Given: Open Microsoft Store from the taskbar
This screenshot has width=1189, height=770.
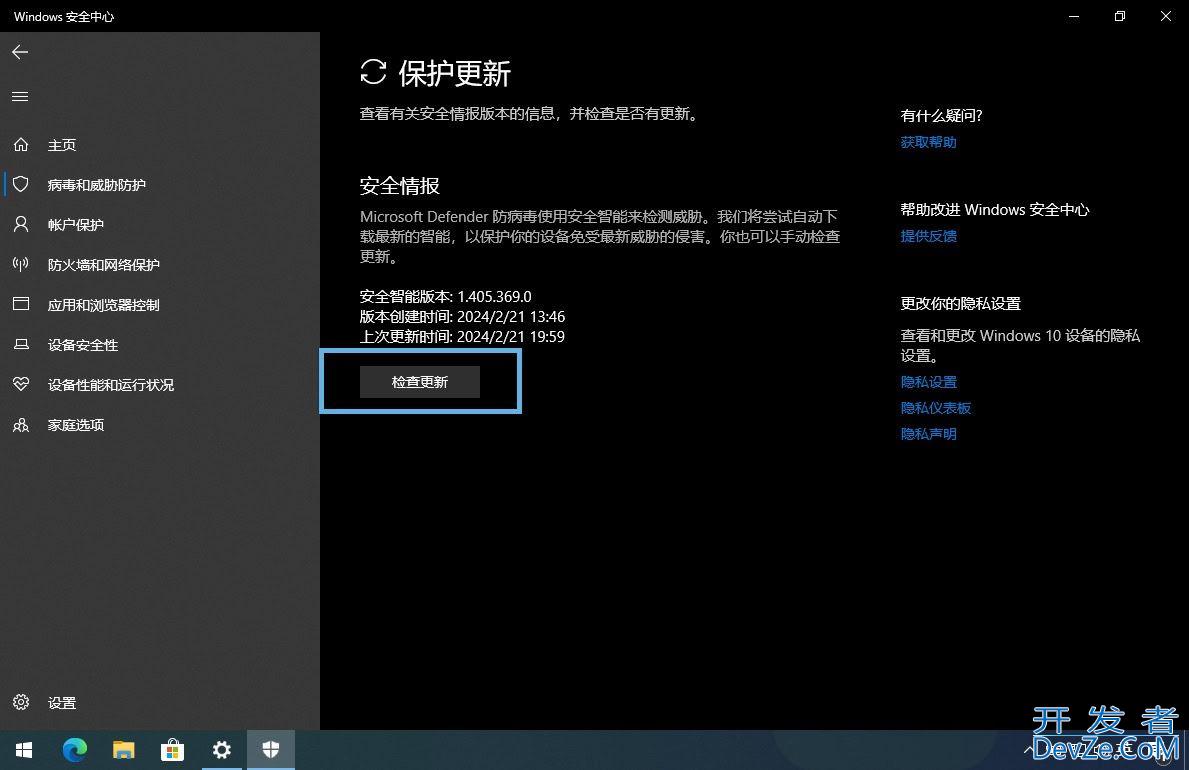Looking at the screenshot, I should pyautogui.click(x=173, y=750).
